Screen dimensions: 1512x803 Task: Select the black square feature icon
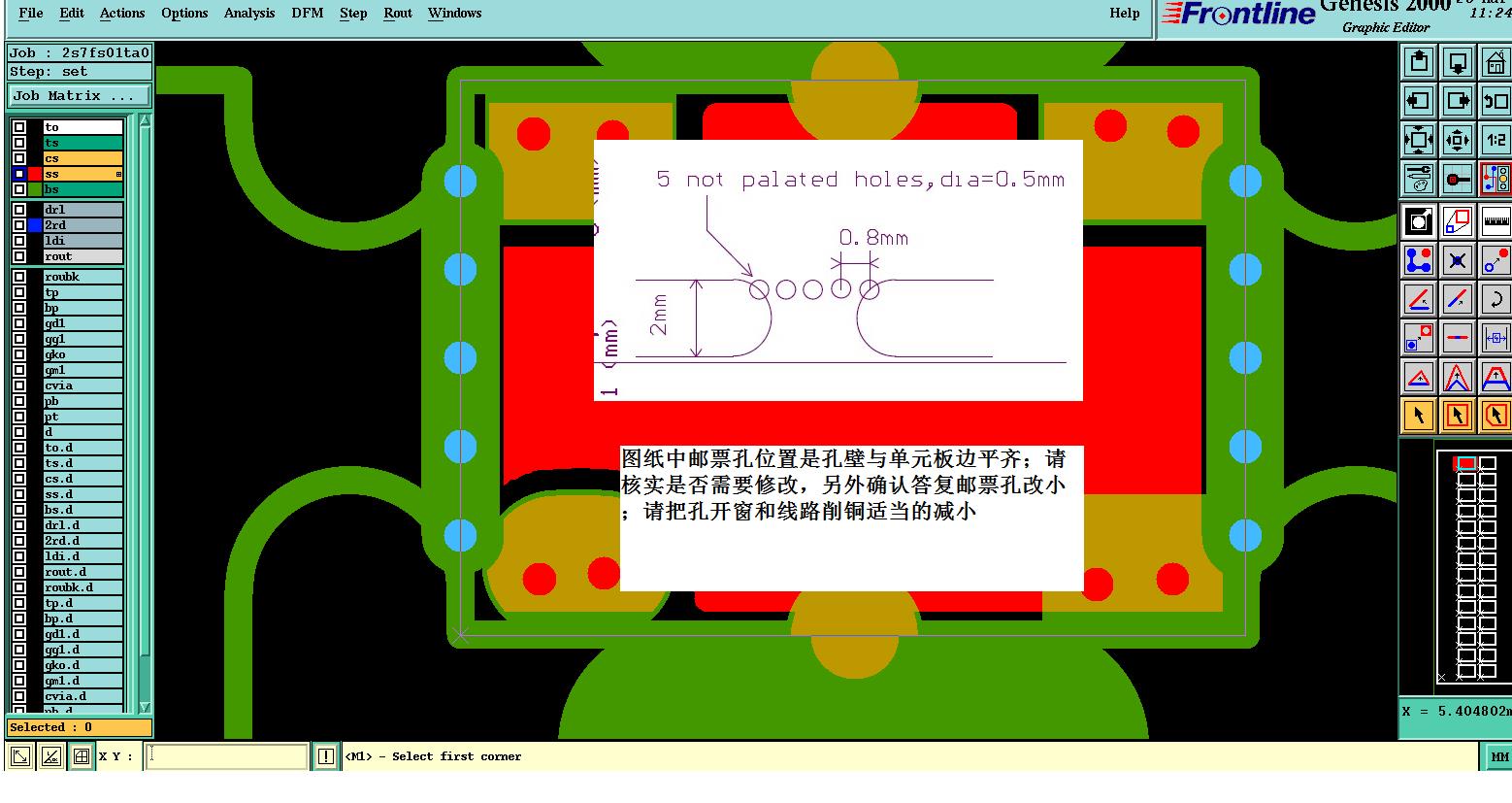pos(1419,222)
